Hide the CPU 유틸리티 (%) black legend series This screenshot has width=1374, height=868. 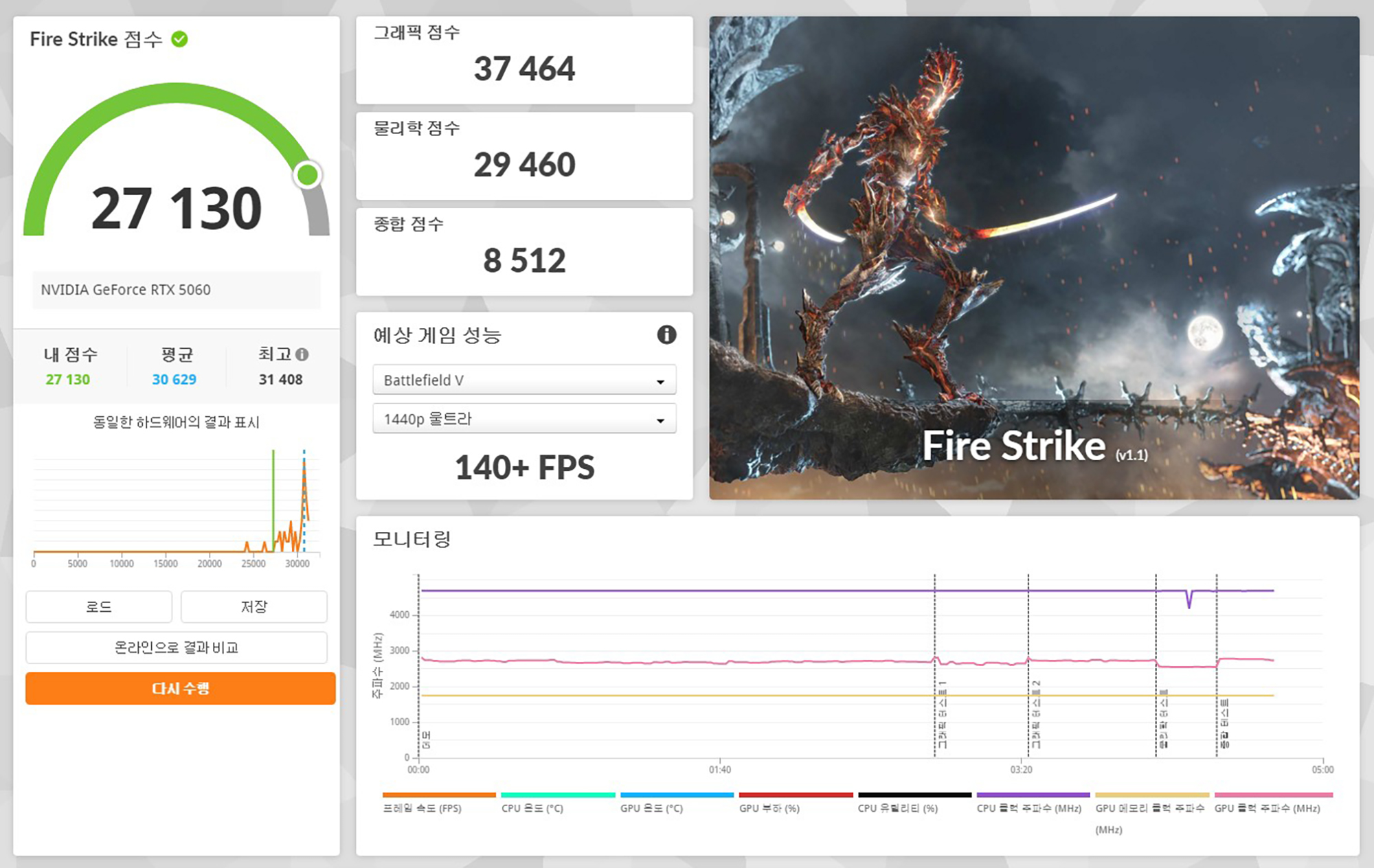(897, 808)
